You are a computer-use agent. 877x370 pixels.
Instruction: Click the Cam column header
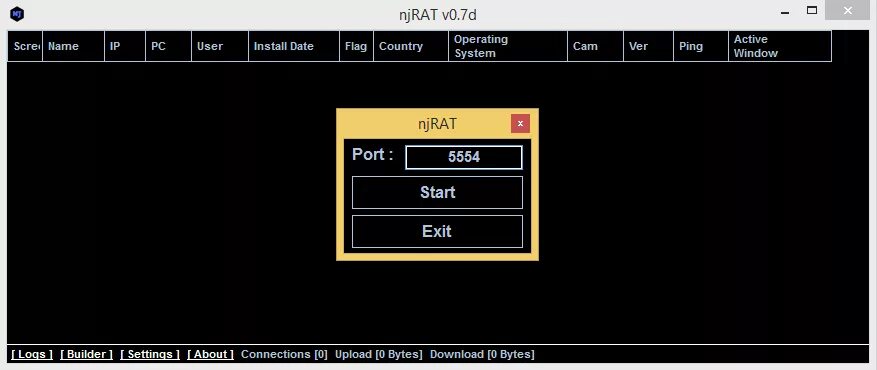595,46
